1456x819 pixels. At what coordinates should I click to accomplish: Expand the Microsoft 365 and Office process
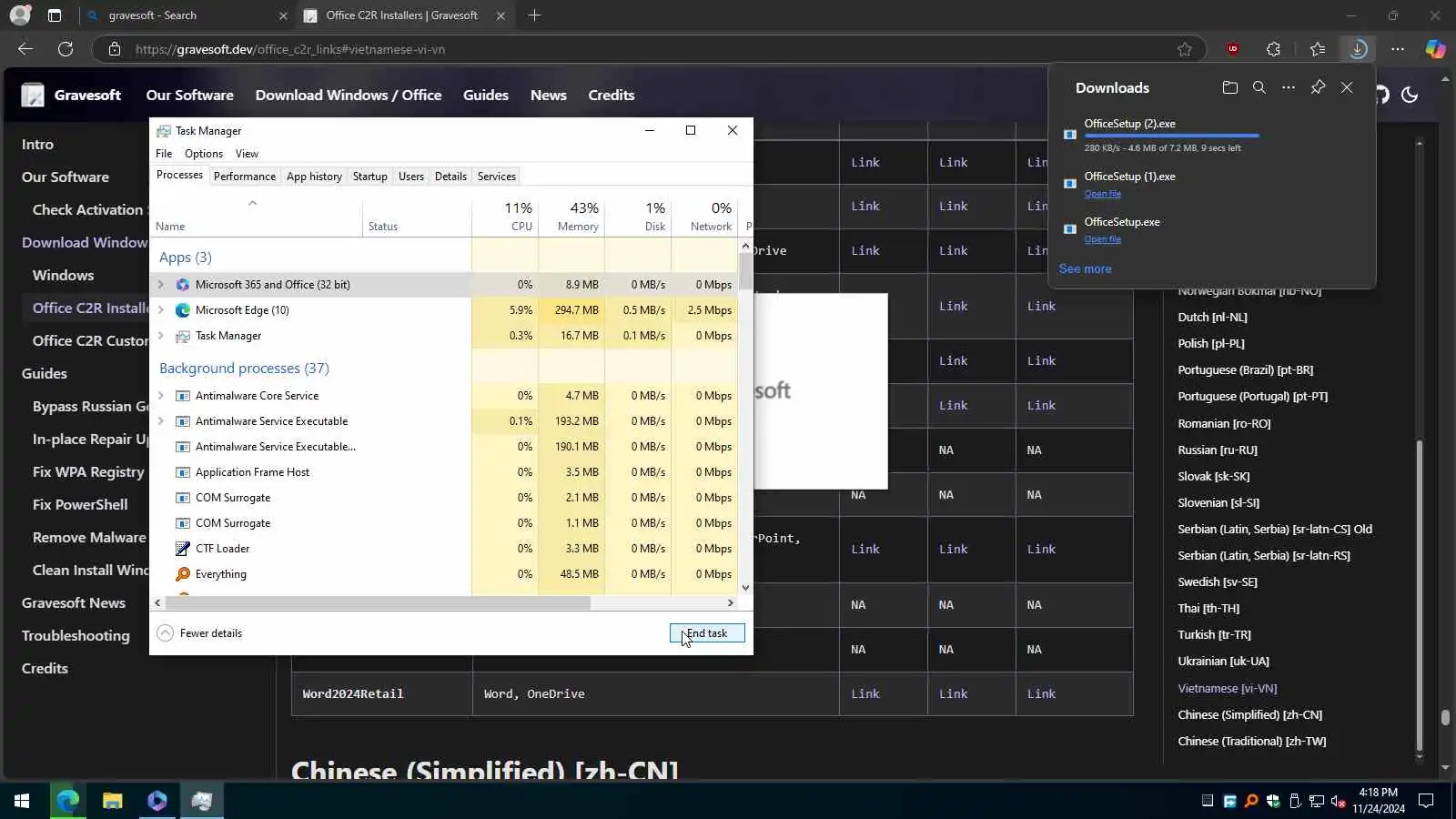[x=161, y=285]
